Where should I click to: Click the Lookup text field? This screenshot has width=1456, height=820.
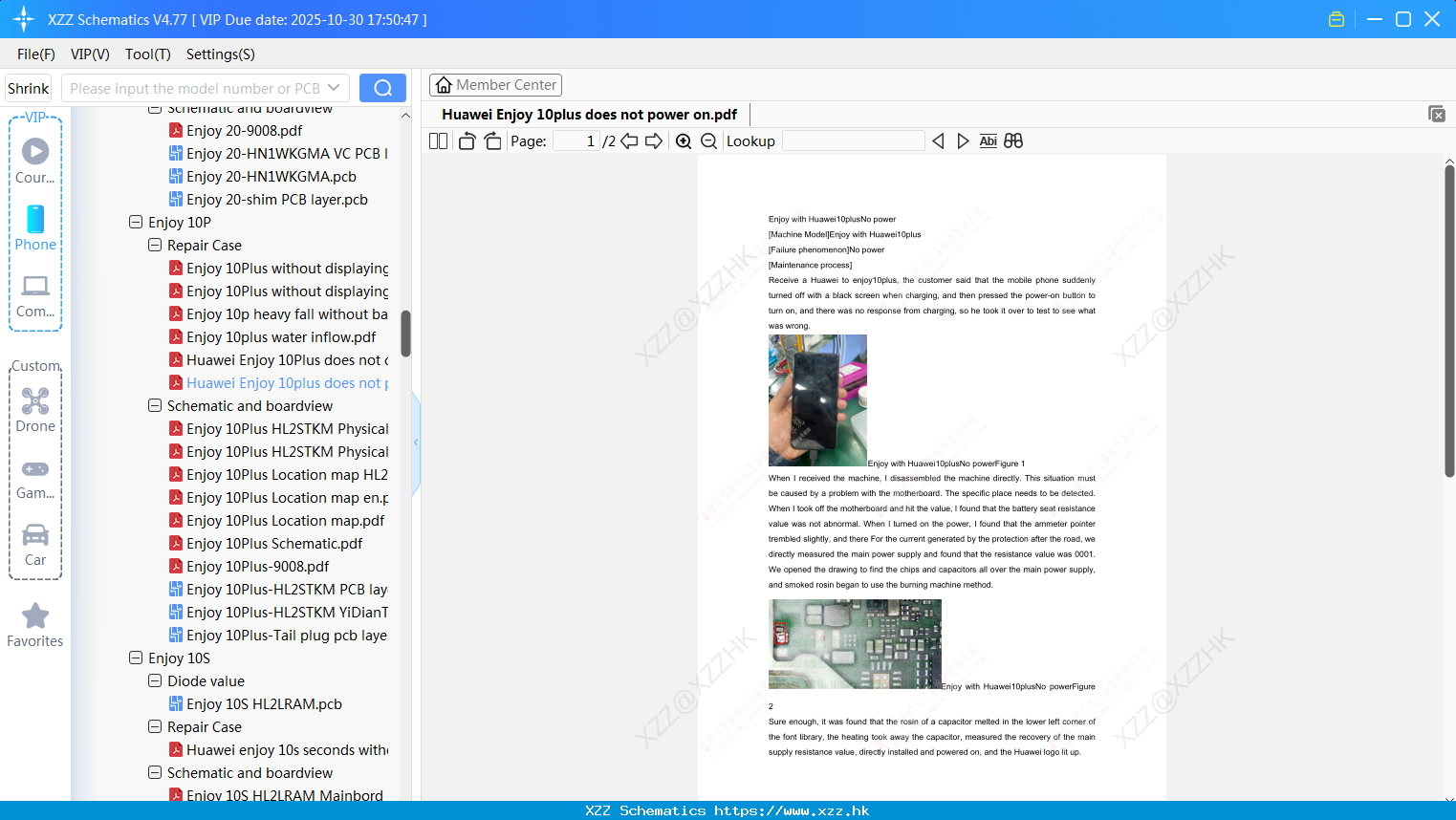coord(853,141)
